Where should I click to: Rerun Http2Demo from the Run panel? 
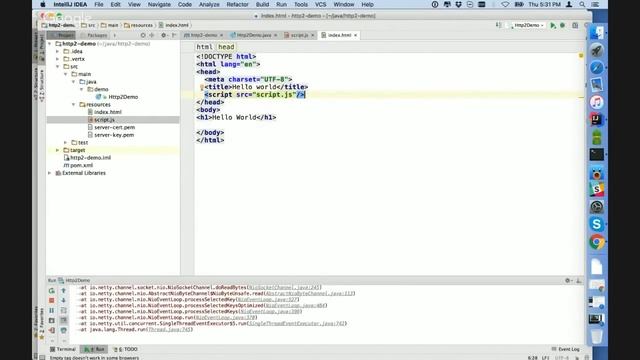[51, 291]
